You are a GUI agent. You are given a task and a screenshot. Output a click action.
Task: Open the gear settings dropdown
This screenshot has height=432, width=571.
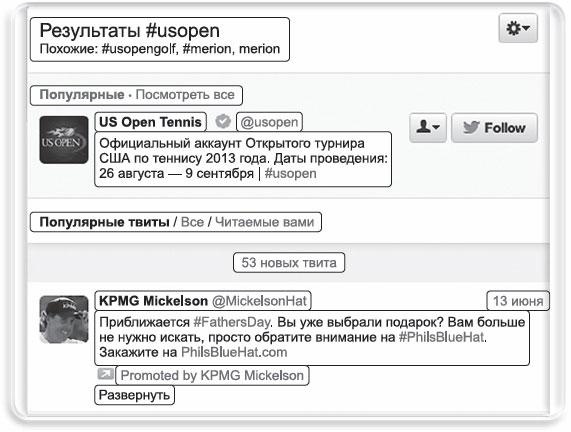pyautogui.click(x=518, y=28)
